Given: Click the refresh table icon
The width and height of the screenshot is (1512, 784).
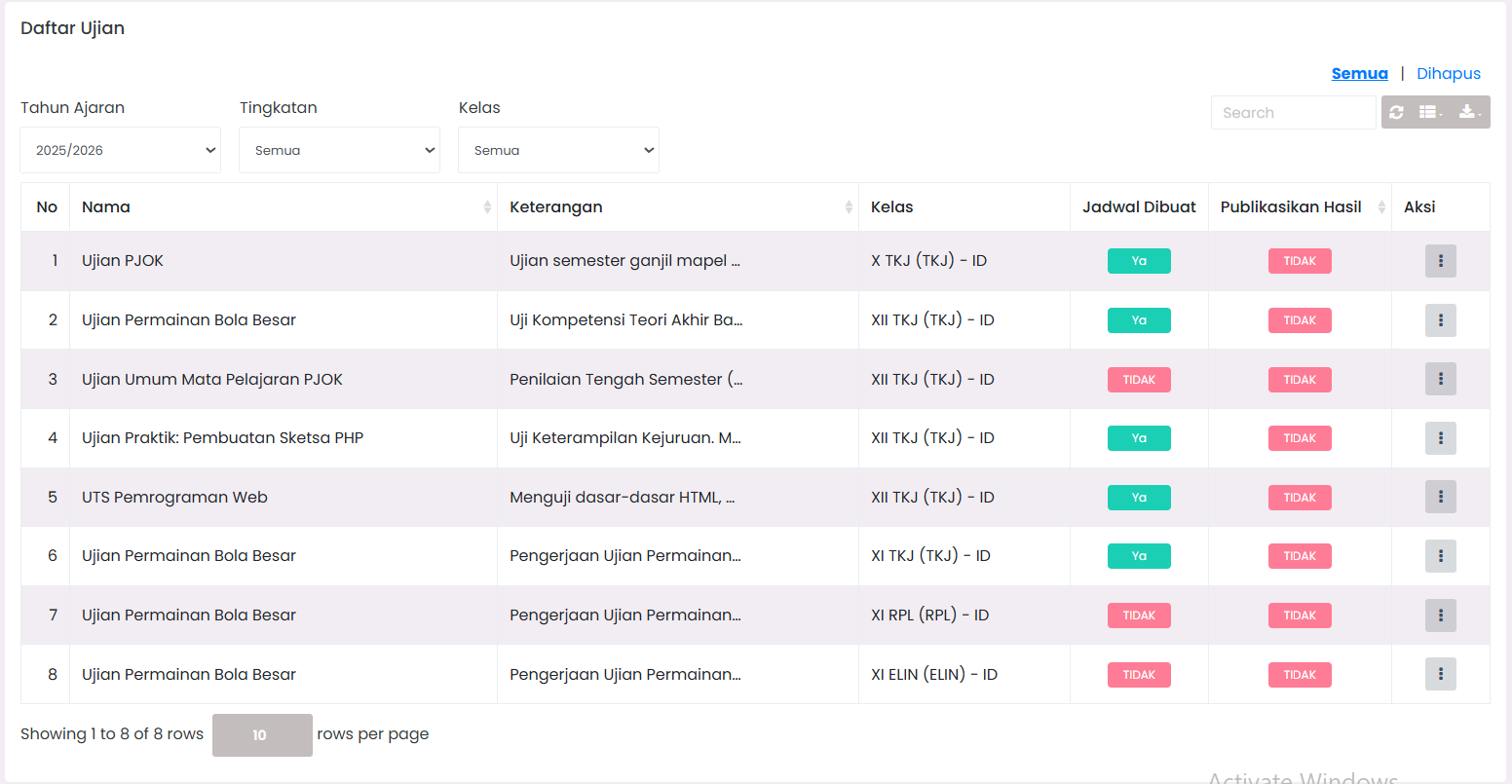Looking at the screenshot, I should [x=1397, y=112].
